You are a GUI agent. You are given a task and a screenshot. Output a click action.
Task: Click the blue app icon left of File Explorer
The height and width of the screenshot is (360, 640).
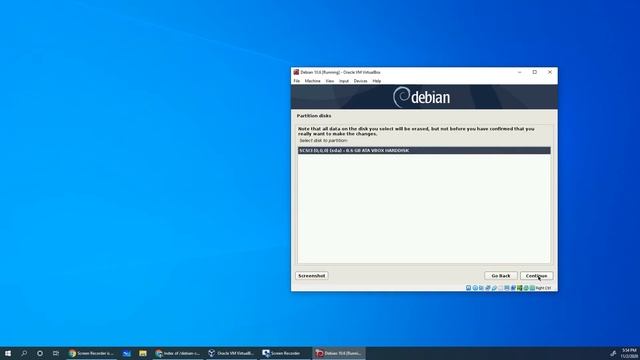(127, 353)
